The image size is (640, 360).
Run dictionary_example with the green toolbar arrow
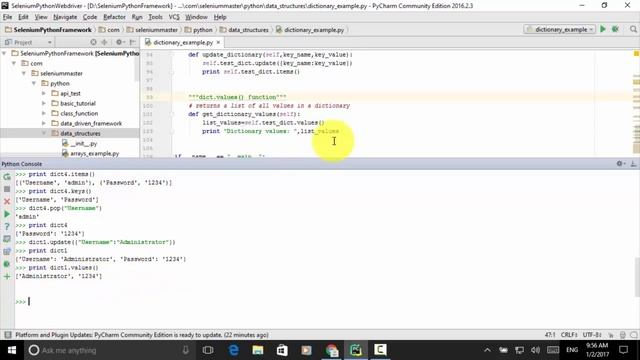(603, 29)
